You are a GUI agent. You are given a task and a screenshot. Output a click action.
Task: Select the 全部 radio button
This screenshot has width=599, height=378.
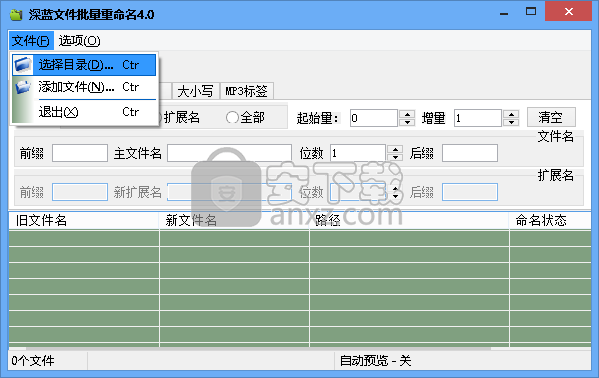pyautogui.click(x=245, y=117)
